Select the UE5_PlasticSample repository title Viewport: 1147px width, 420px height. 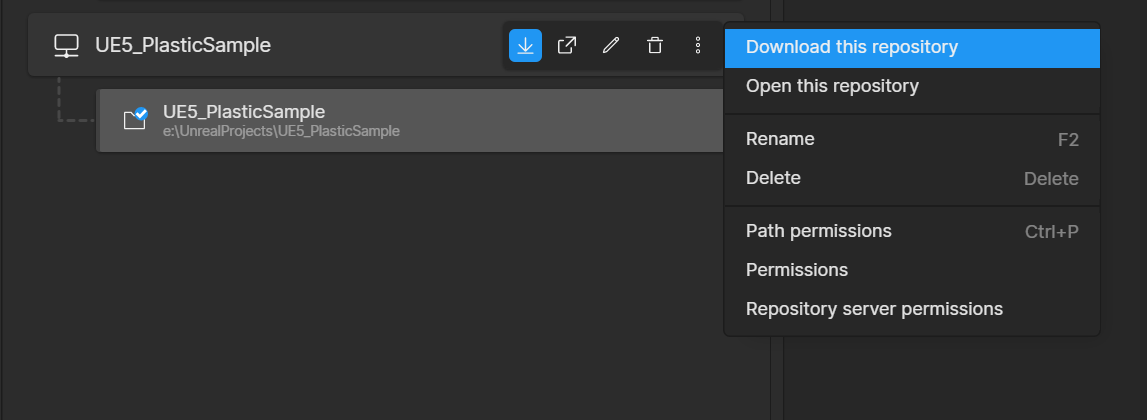click(183, 45)
